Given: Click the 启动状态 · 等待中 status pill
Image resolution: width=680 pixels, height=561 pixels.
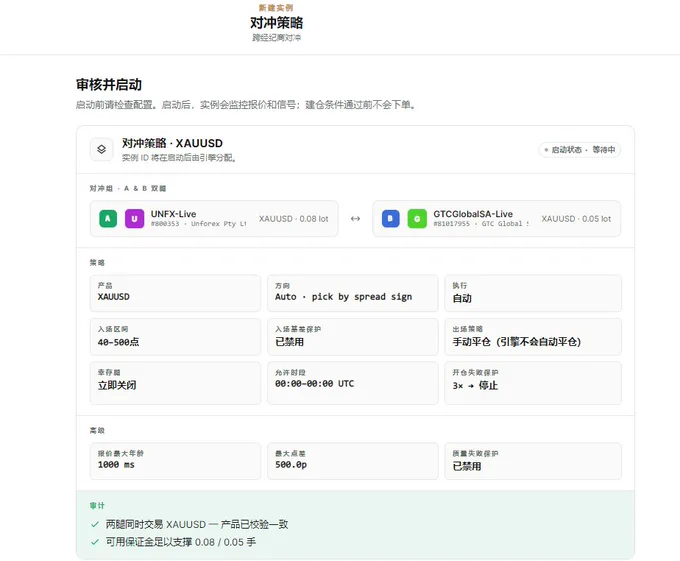Looking at the screenshot, I should 580,150.
